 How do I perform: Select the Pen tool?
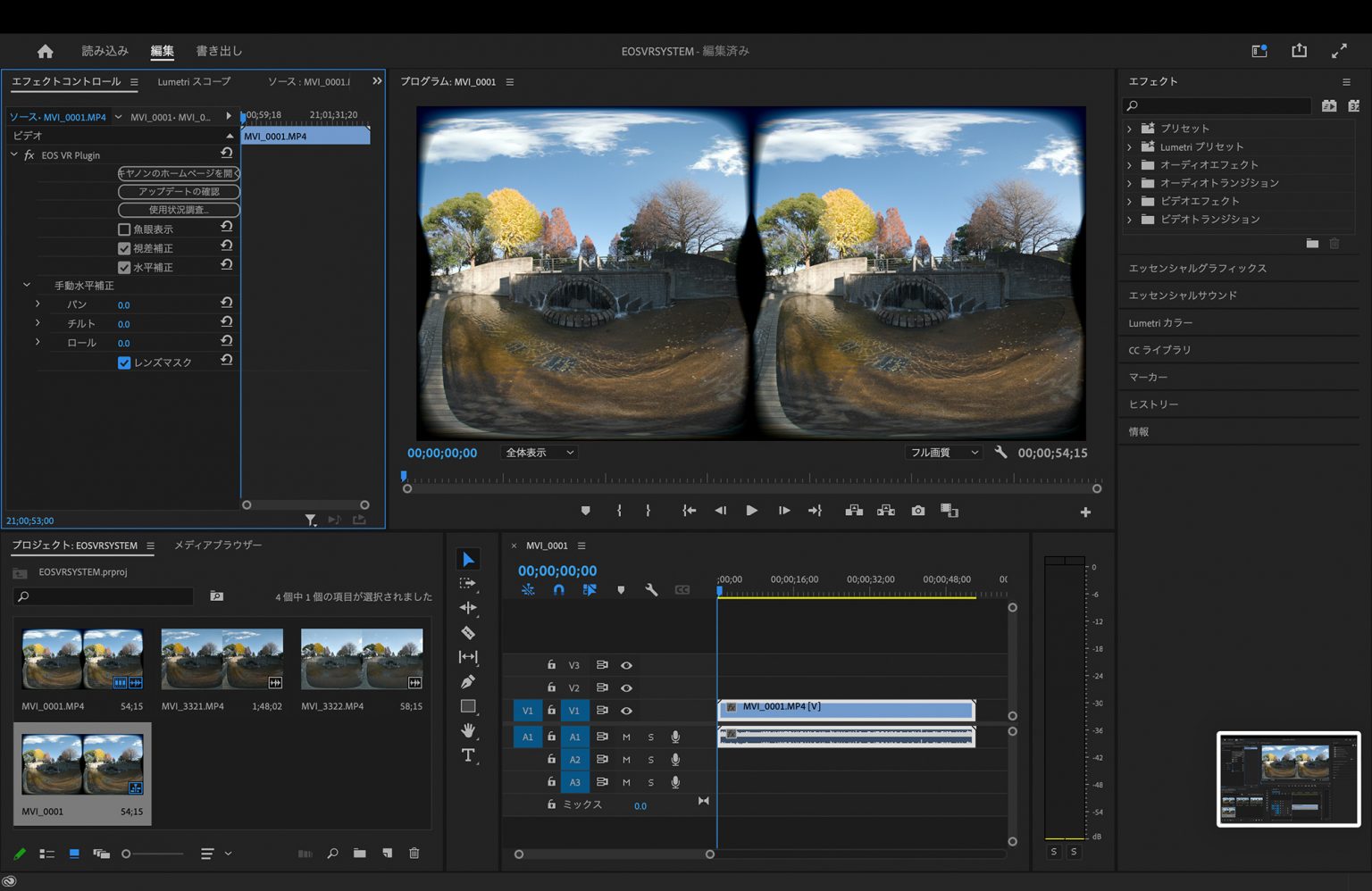click(x=468, y=681)
